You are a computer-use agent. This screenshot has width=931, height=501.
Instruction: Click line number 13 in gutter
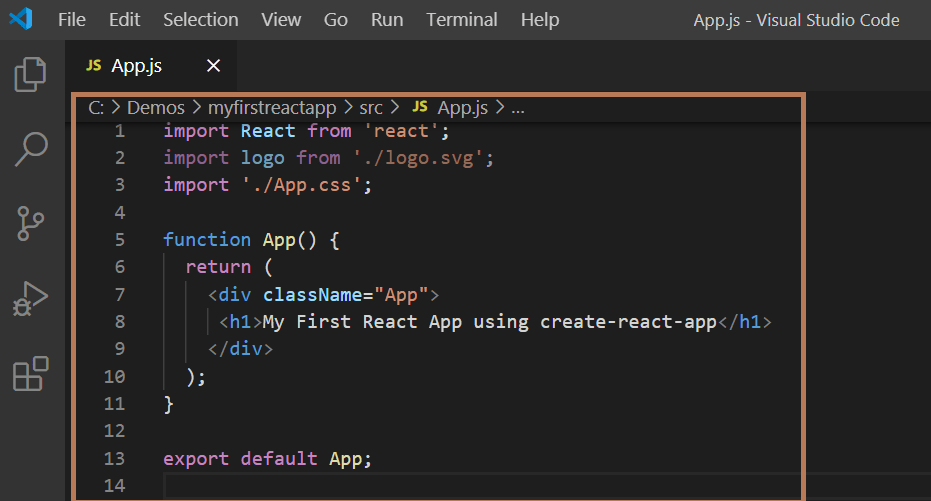click(x=114, y=458)
